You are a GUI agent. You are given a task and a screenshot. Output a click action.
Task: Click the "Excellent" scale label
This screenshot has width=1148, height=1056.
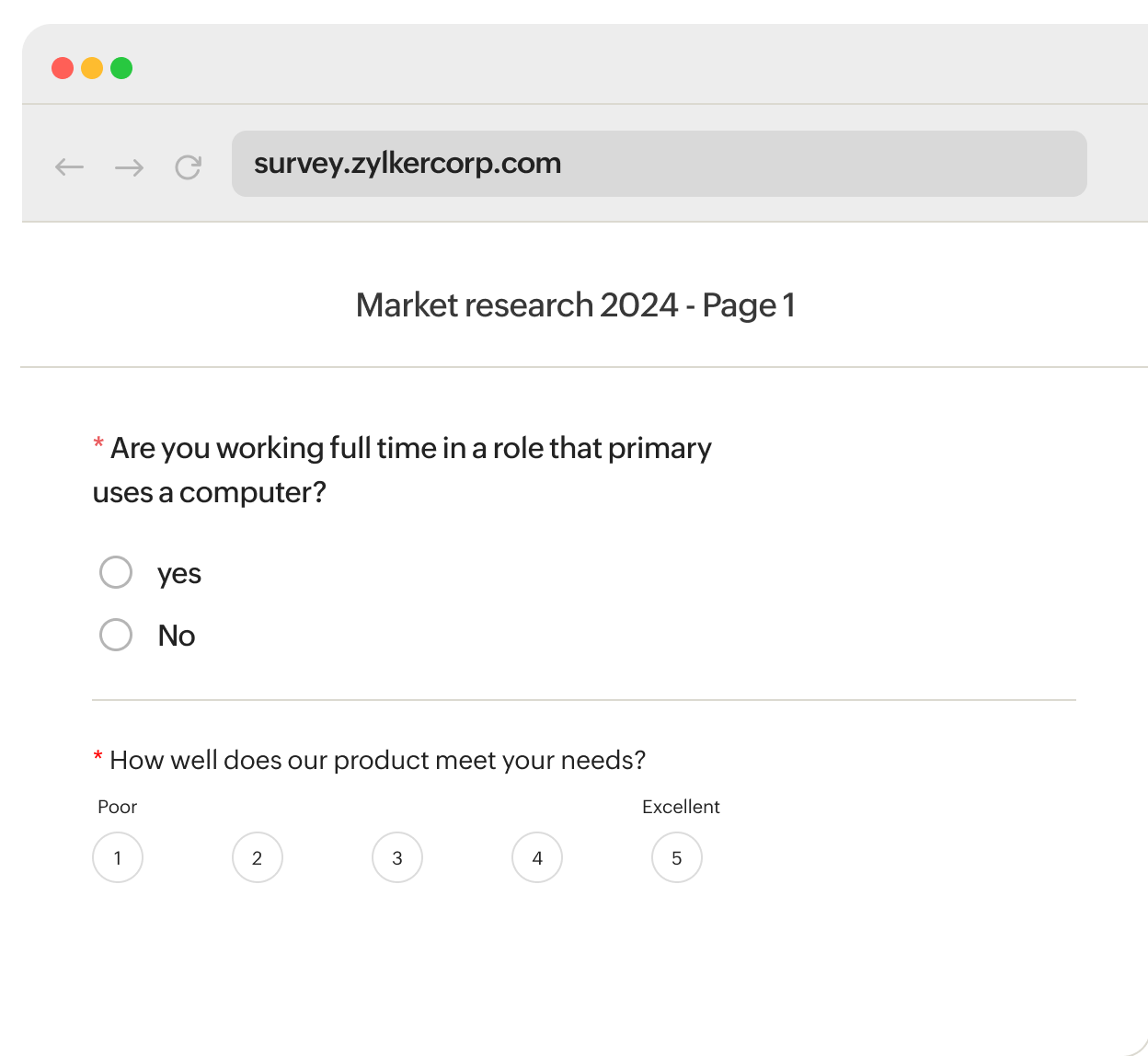681,807
